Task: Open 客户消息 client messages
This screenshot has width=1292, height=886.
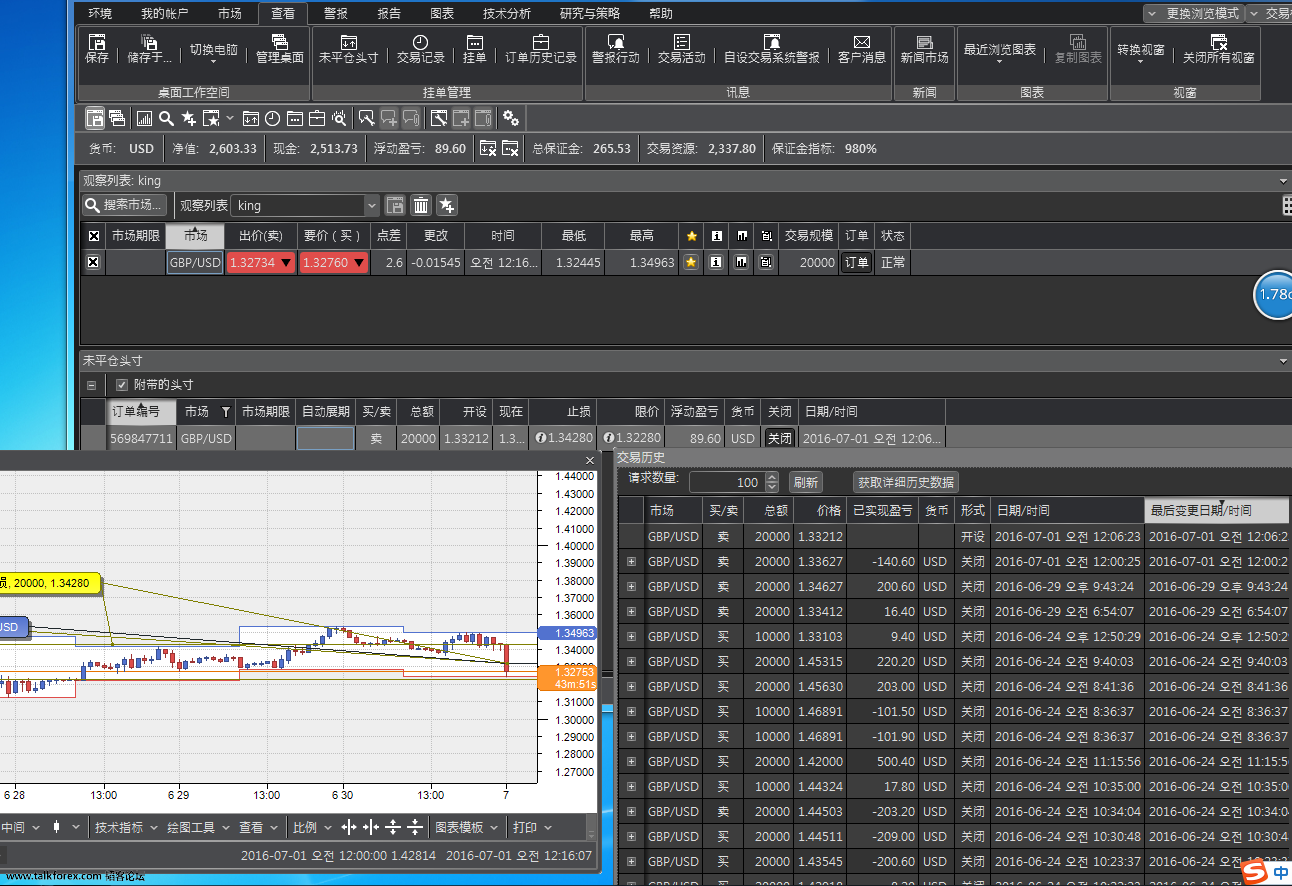Action: 862,48
